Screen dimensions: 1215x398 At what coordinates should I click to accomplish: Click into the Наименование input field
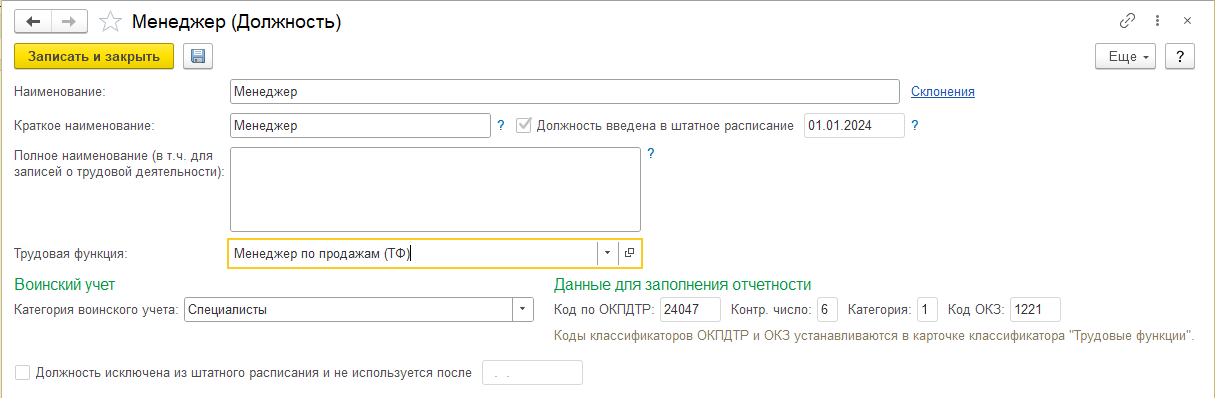564,92
